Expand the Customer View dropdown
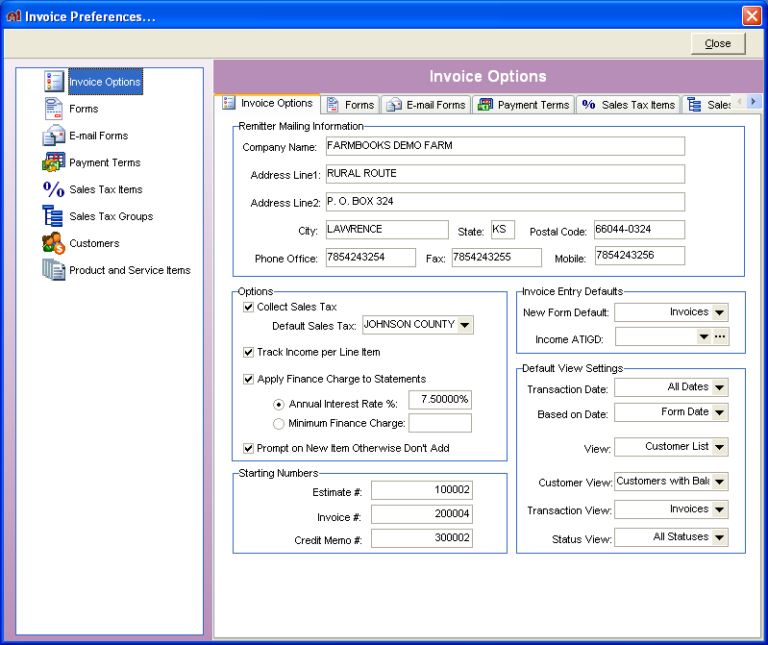 click(x=719, y=481)
